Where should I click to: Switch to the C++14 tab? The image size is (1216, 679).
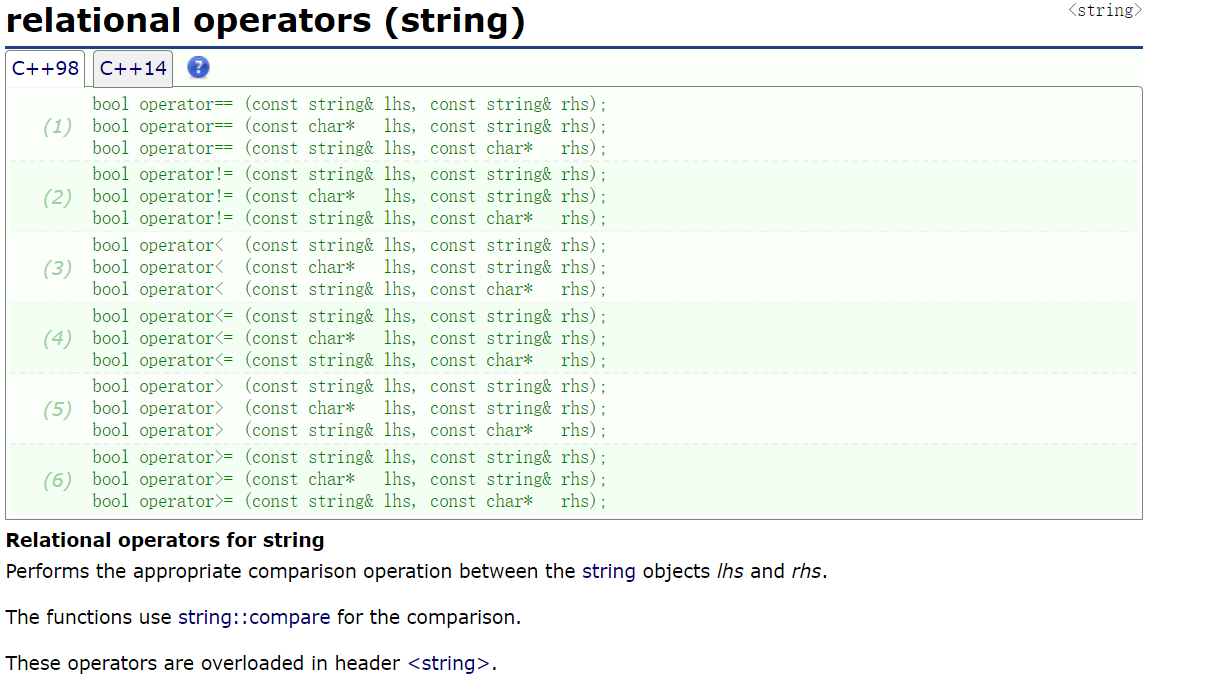[132, 68]
